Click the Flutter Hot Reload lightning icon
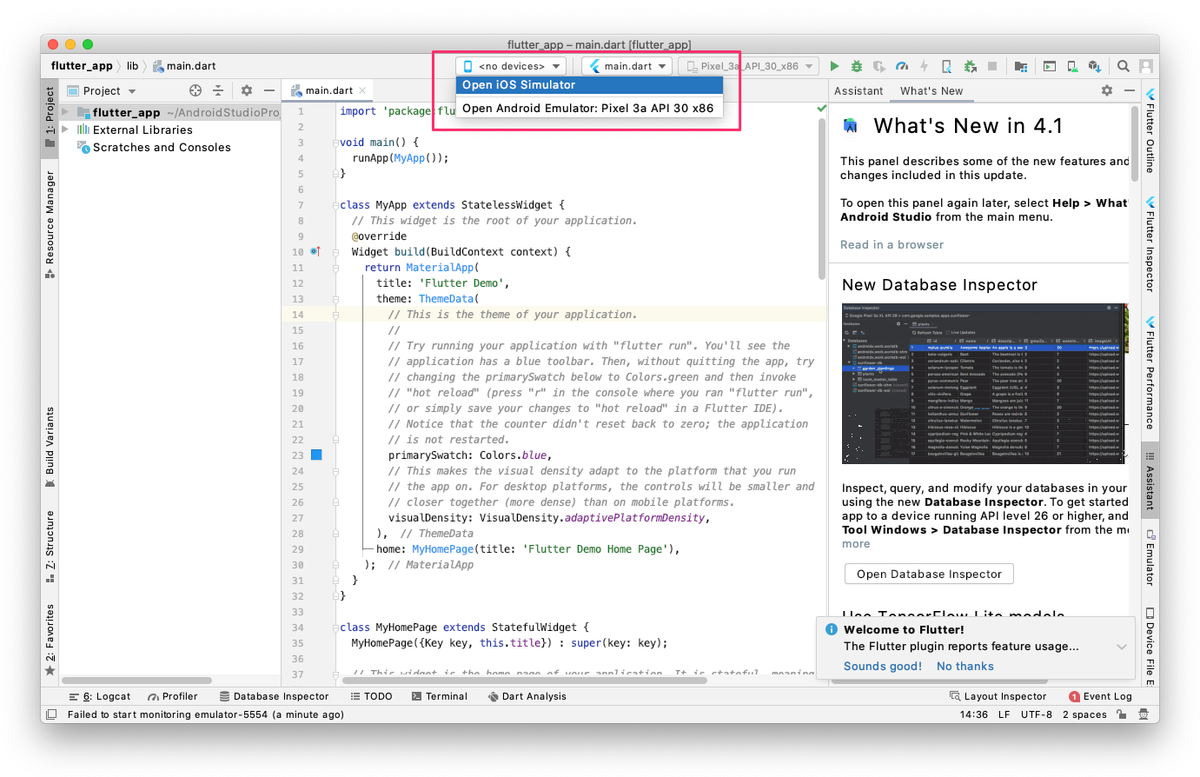The height and width of the screenshot is (777, 1200). click(924, 66)
